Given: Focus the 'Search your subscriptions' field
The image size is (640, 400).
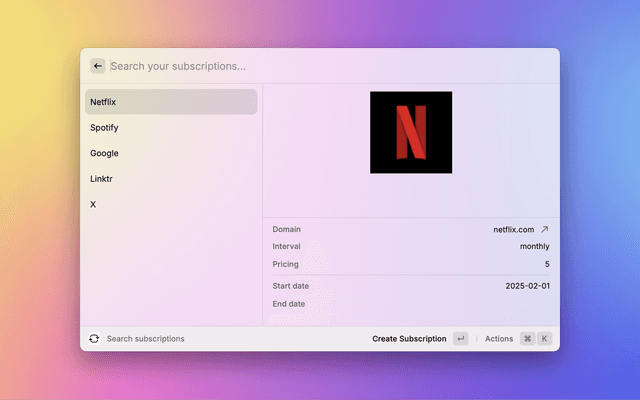Looking at the screenshot, I should click(300, 66).
